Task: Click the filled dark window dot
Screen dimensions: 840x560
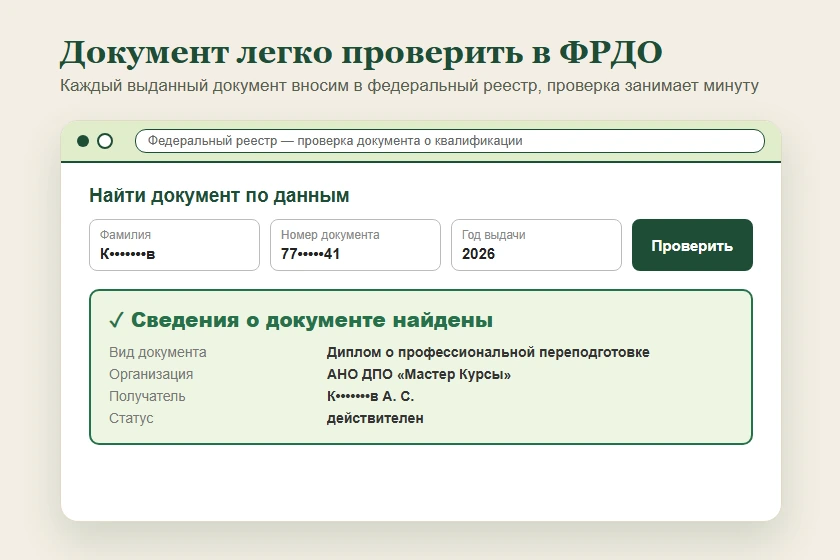Action: coord(83,141)
